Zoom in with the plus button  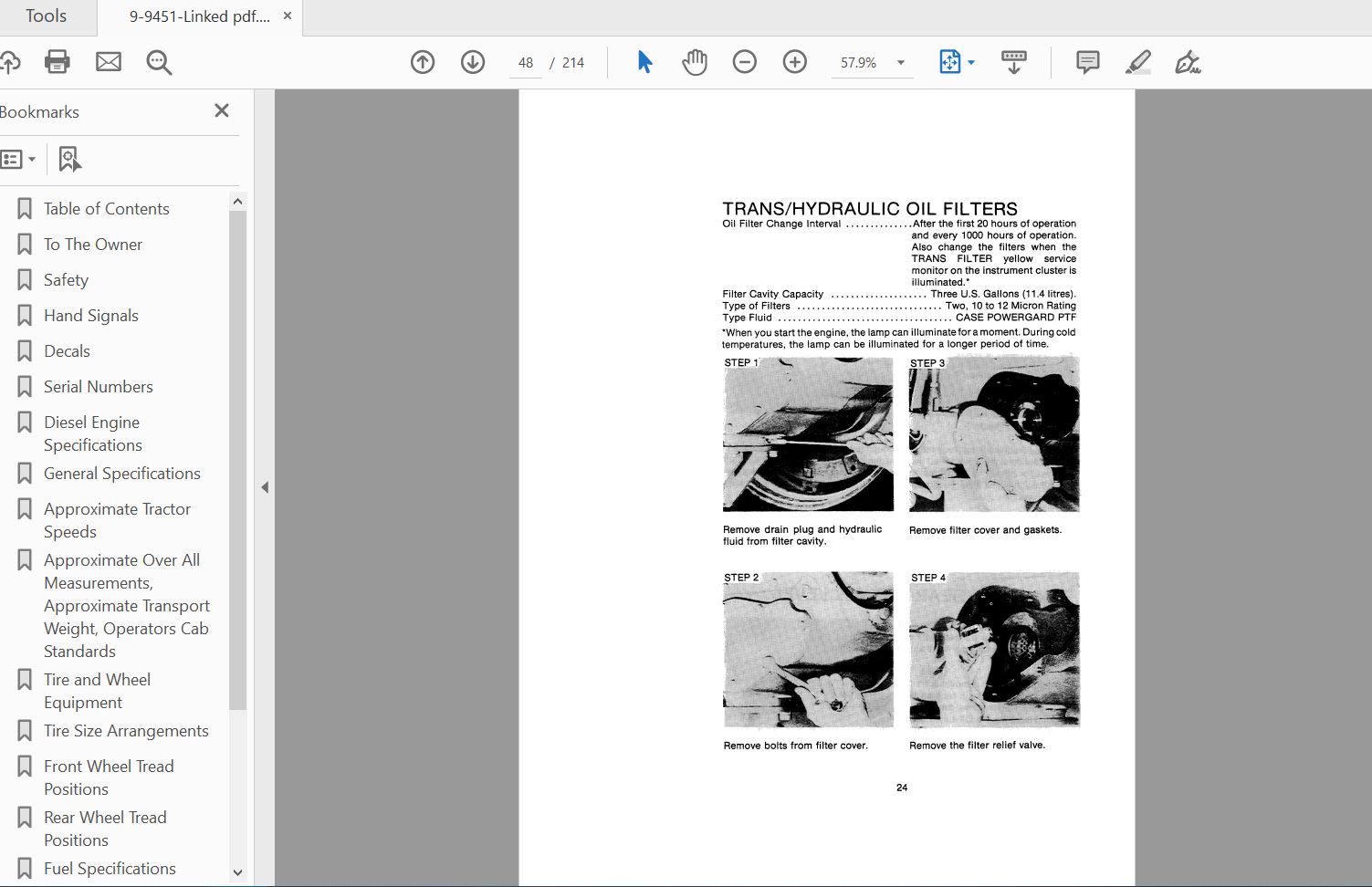pyautogui.click(x=795, y=62)
